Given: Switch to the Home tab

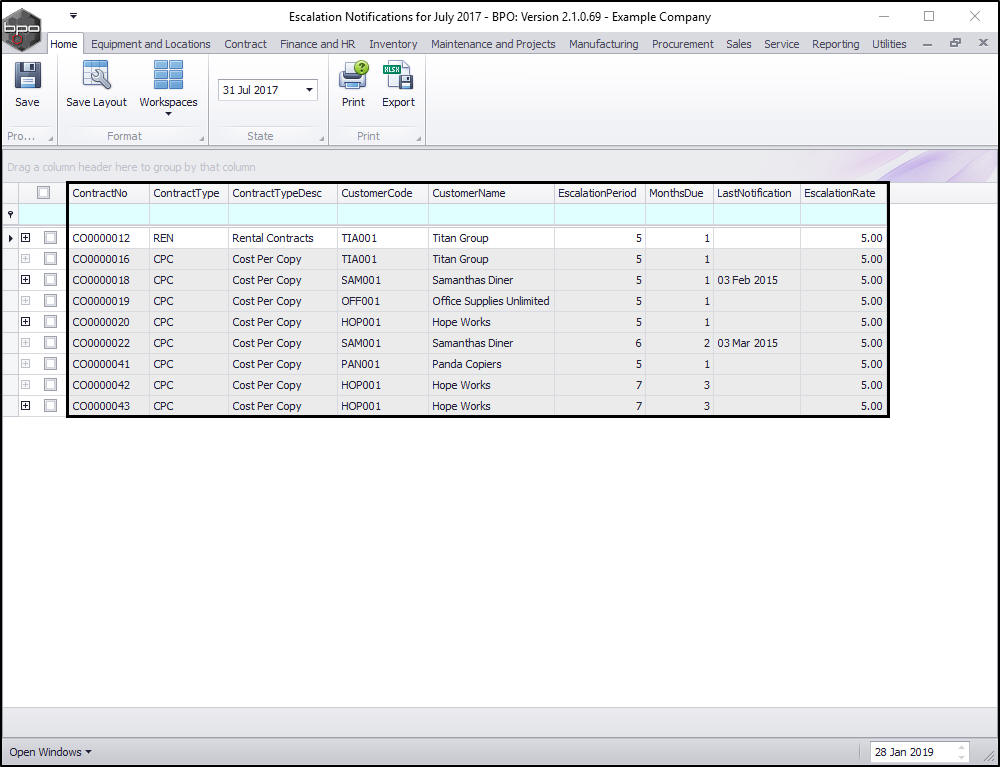Looking at the screenshot, I should coord(64,44).
